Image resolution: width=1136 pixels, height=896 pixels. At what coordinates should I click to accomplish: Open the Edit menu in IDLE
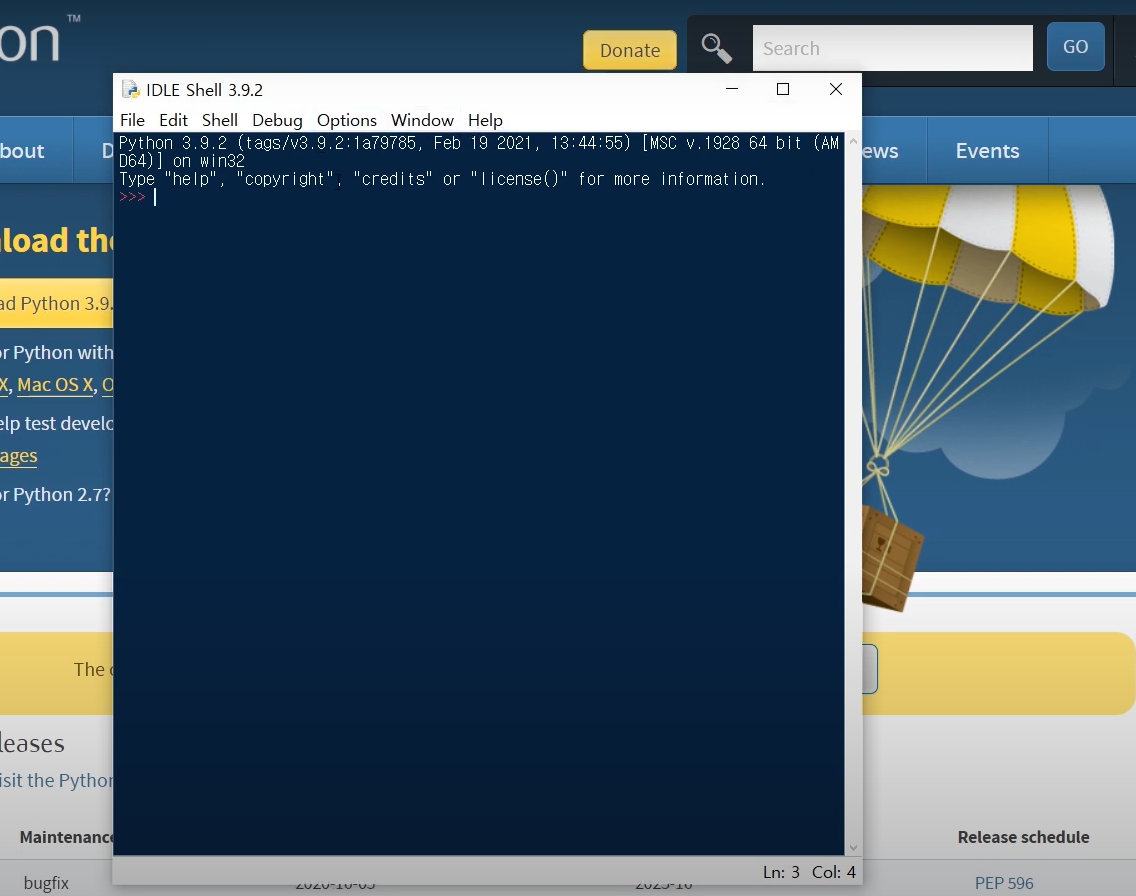tap(173, 120)
